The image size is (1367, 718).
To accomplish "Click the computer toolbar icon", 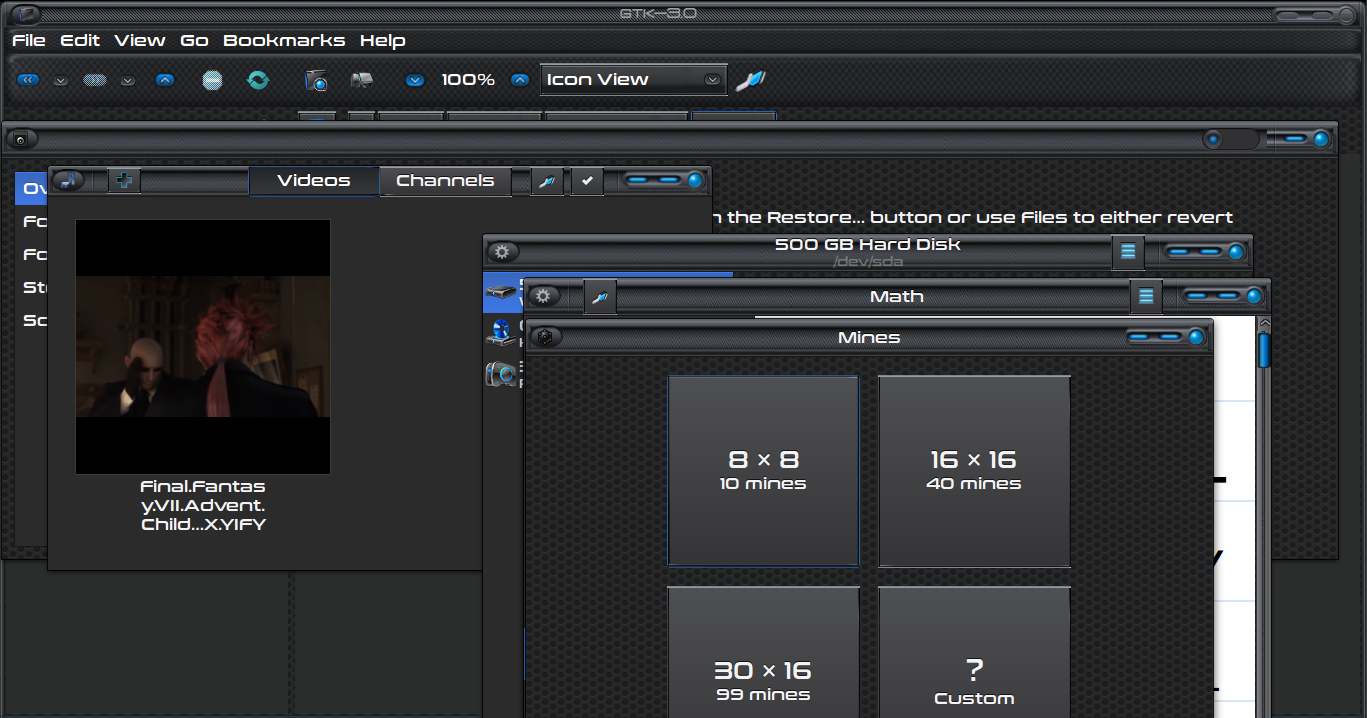I will [362, 80].
